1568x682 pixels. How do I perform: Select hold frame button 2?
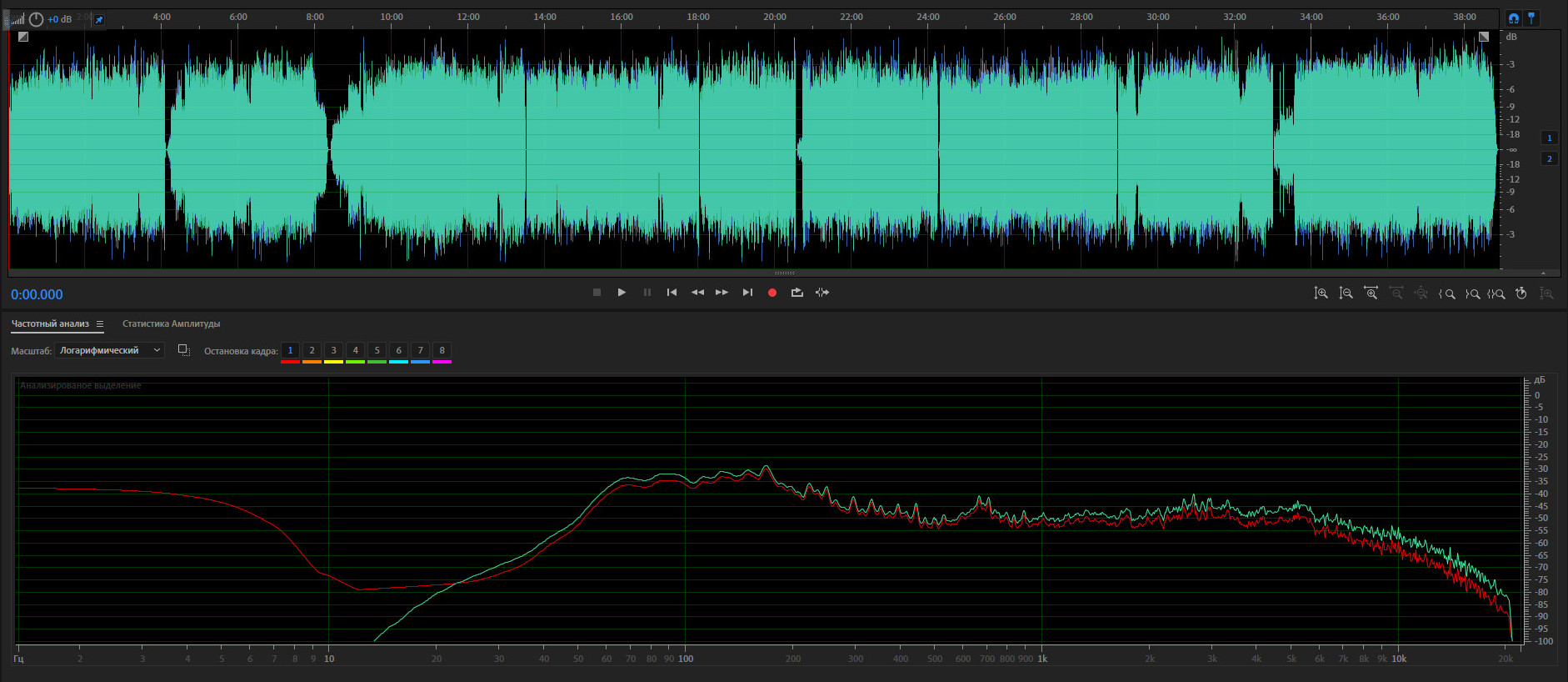[x=312, y=350]
